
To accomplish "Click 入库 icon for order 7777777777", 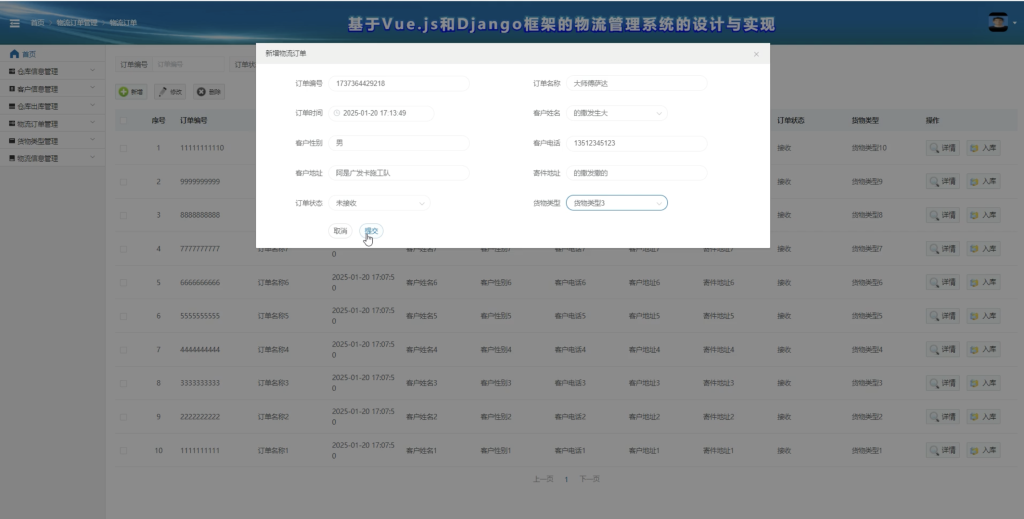I will tap(974, 249).
